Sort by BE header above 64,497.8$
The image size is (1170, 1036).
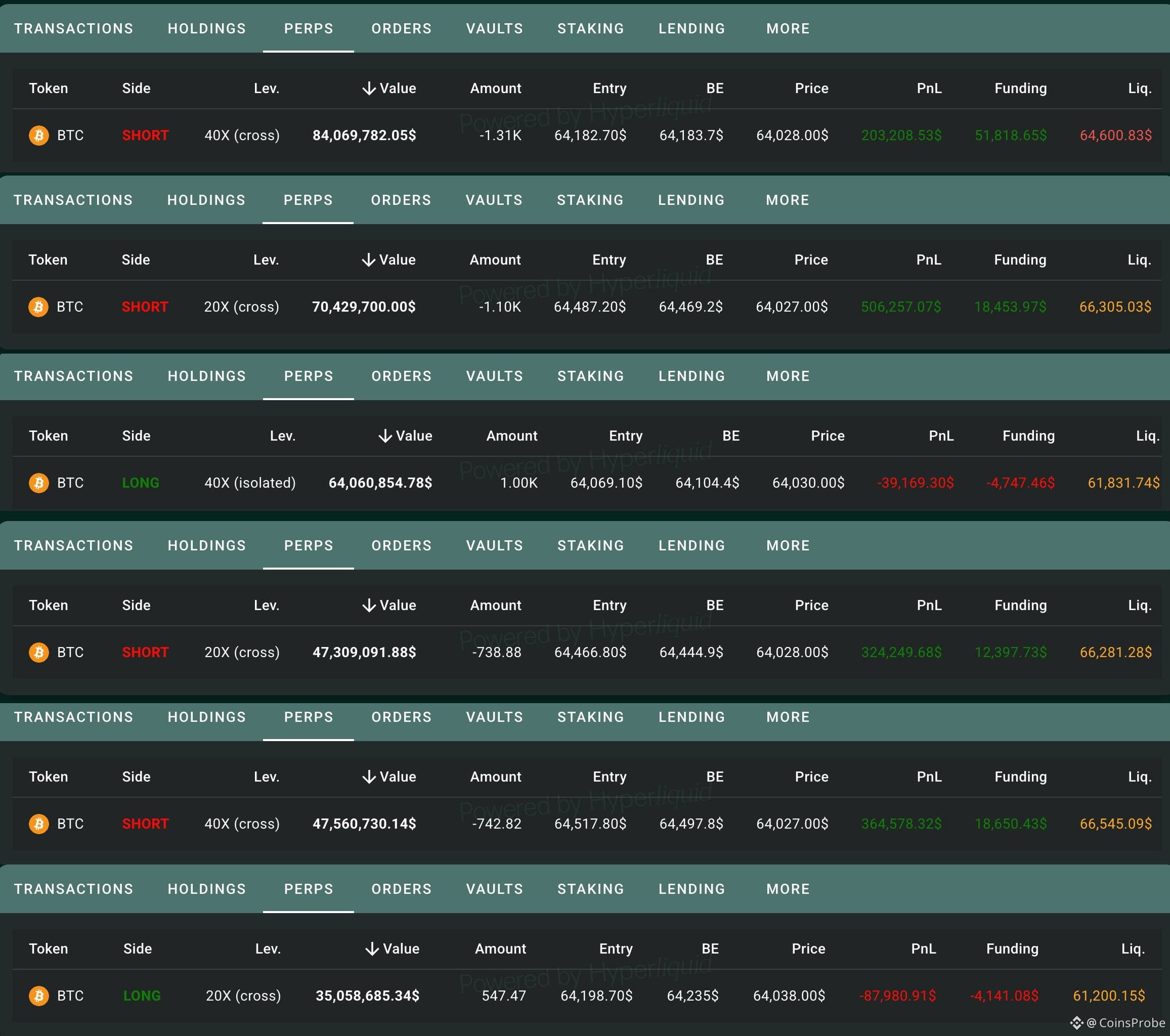point(715,778)
